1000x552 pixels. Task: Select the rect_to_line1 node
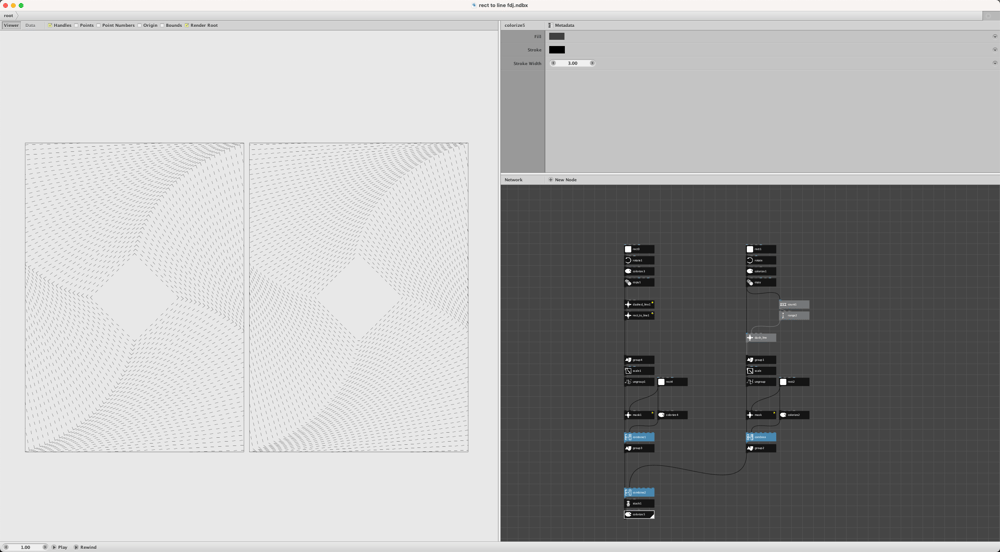(639, 316)
